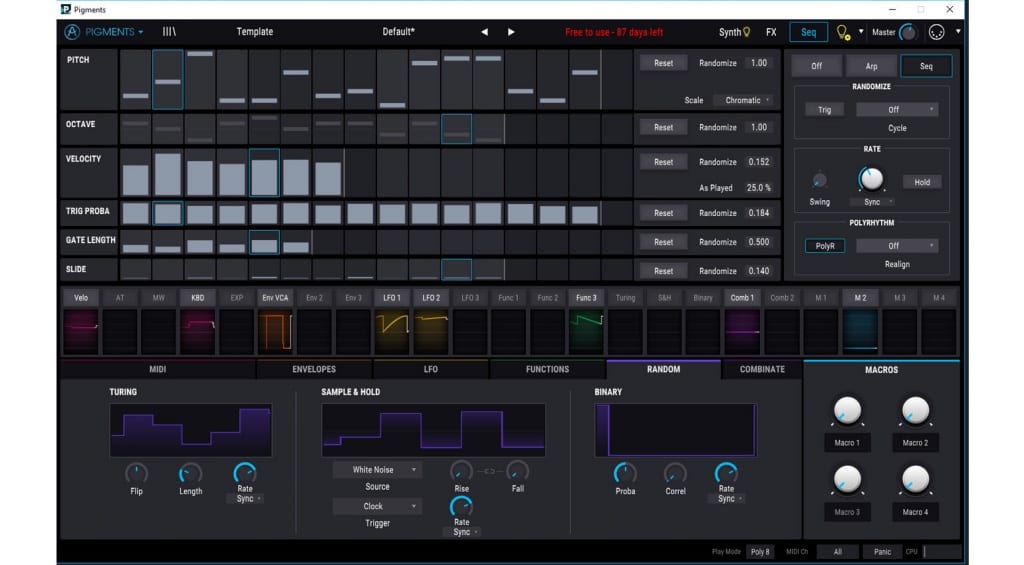
Task: Open the preset browser bars icon
Action: pos(169,31)
